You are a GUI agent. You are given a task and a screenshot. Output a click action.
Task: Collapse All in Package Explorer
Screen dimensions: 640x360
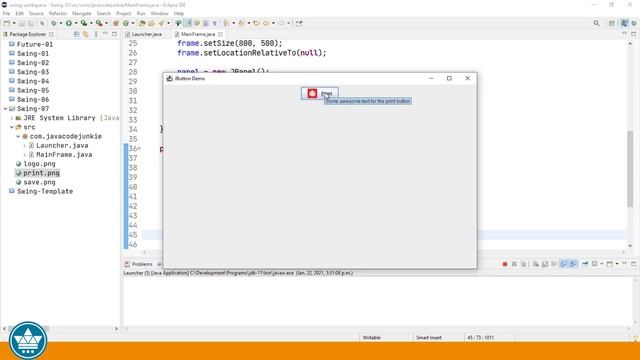(x=76, y=34)
